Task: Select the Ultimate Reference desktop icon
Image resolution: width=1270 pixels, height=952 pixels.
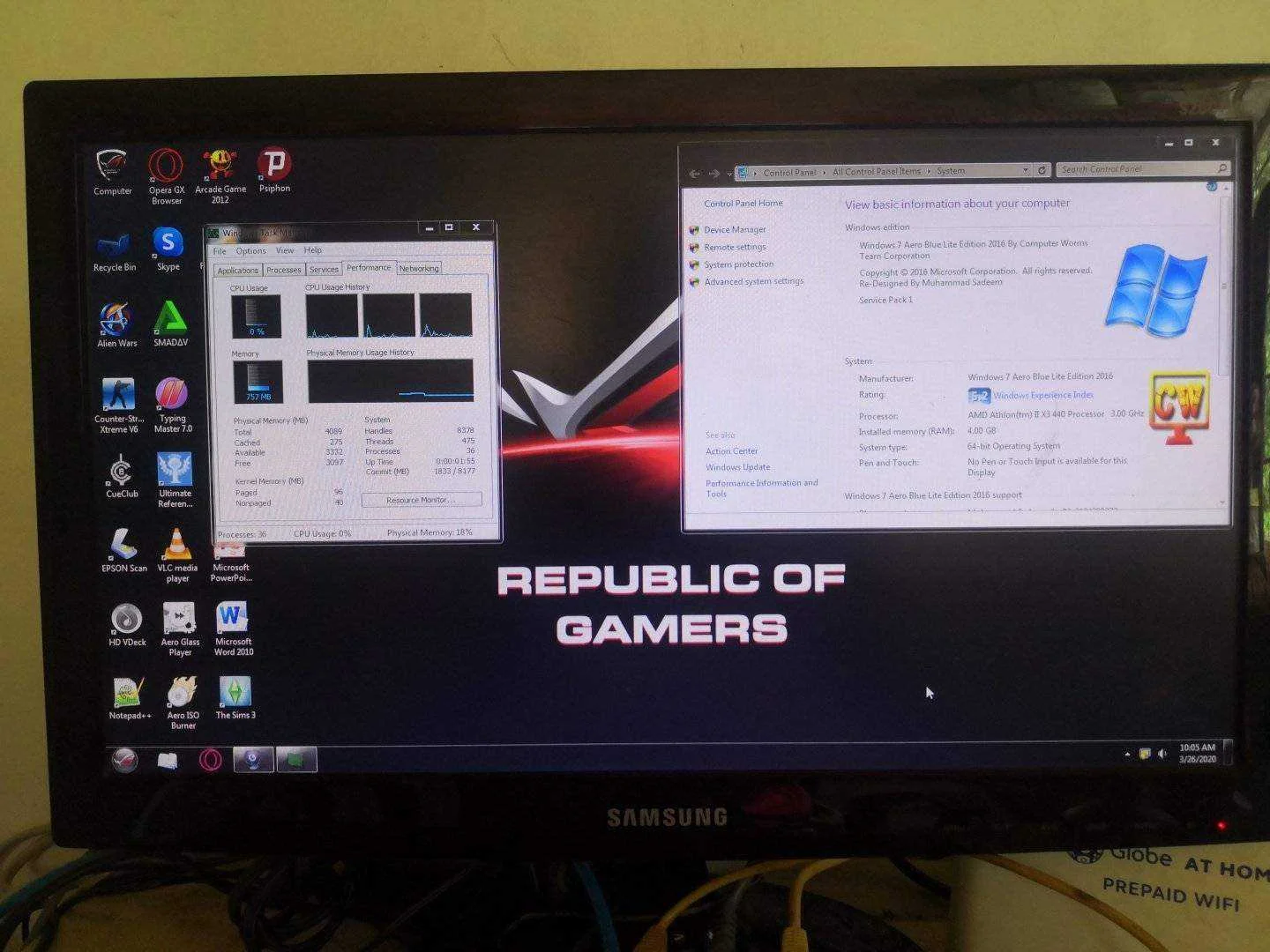Action: click(175, 480)
